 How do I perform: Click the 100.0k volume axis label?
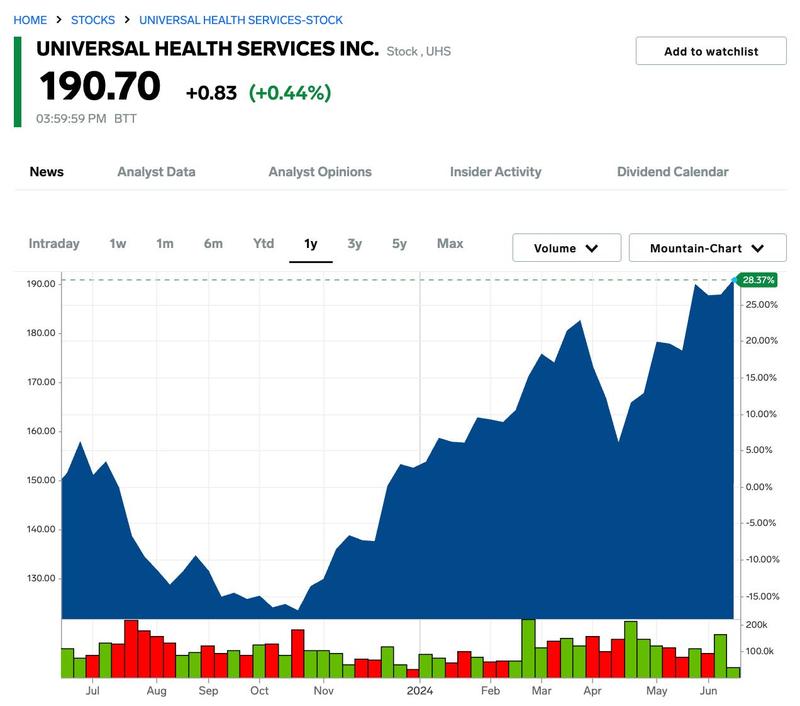(760, 651)
